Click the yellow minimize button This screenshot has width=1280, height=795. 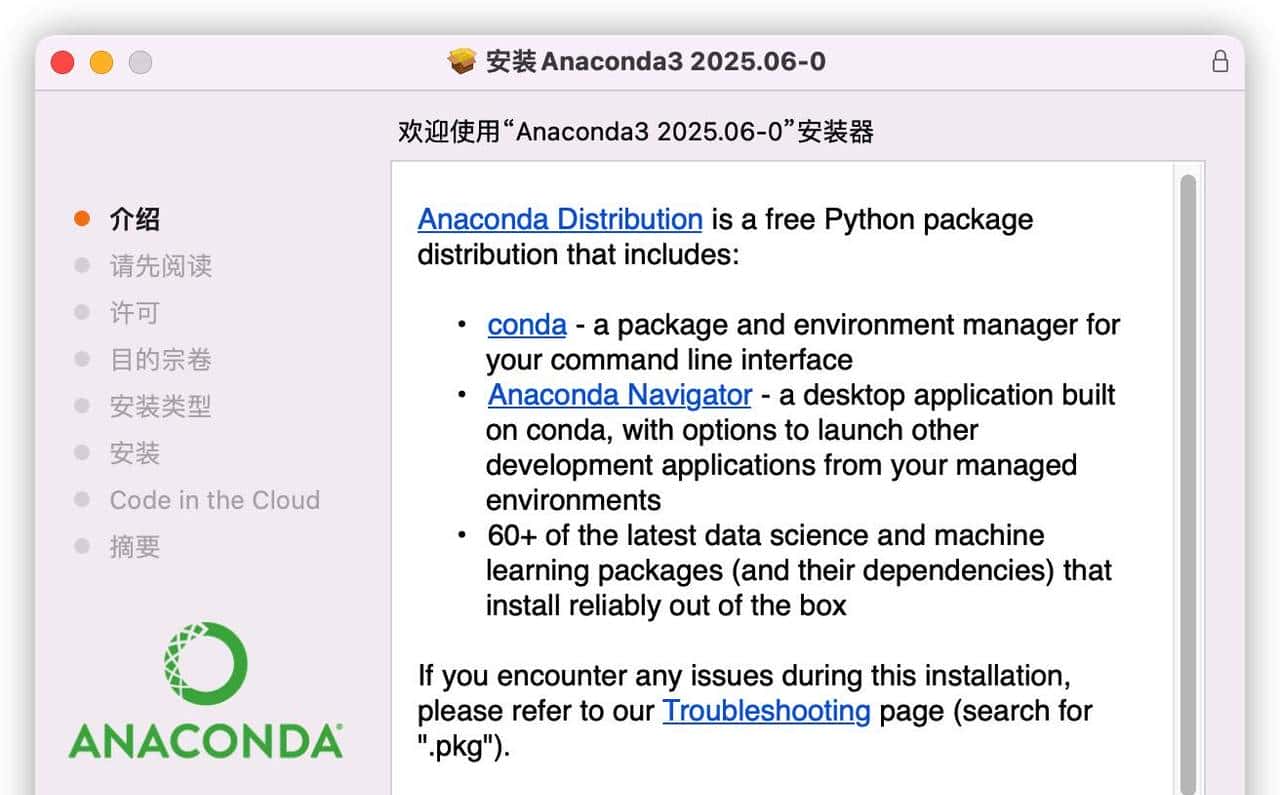(x=101, y=61)
